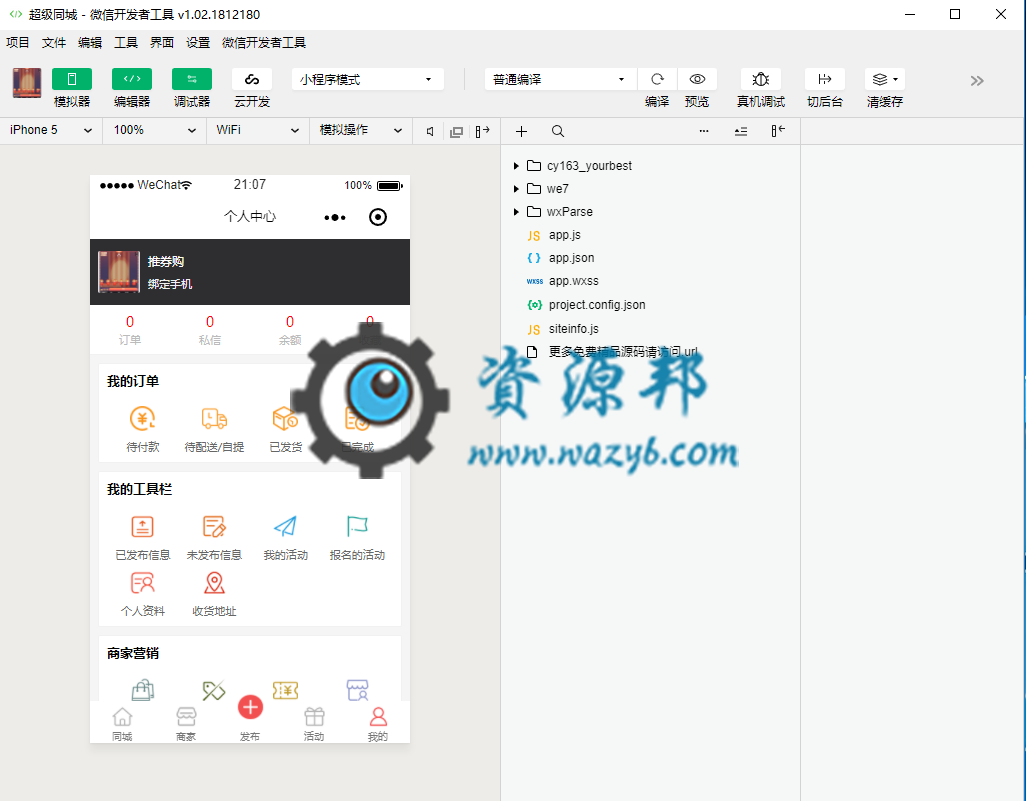1026x801 pixels.
Task: Open 报名的活动 registered activities
Action: tap(357, 537)
